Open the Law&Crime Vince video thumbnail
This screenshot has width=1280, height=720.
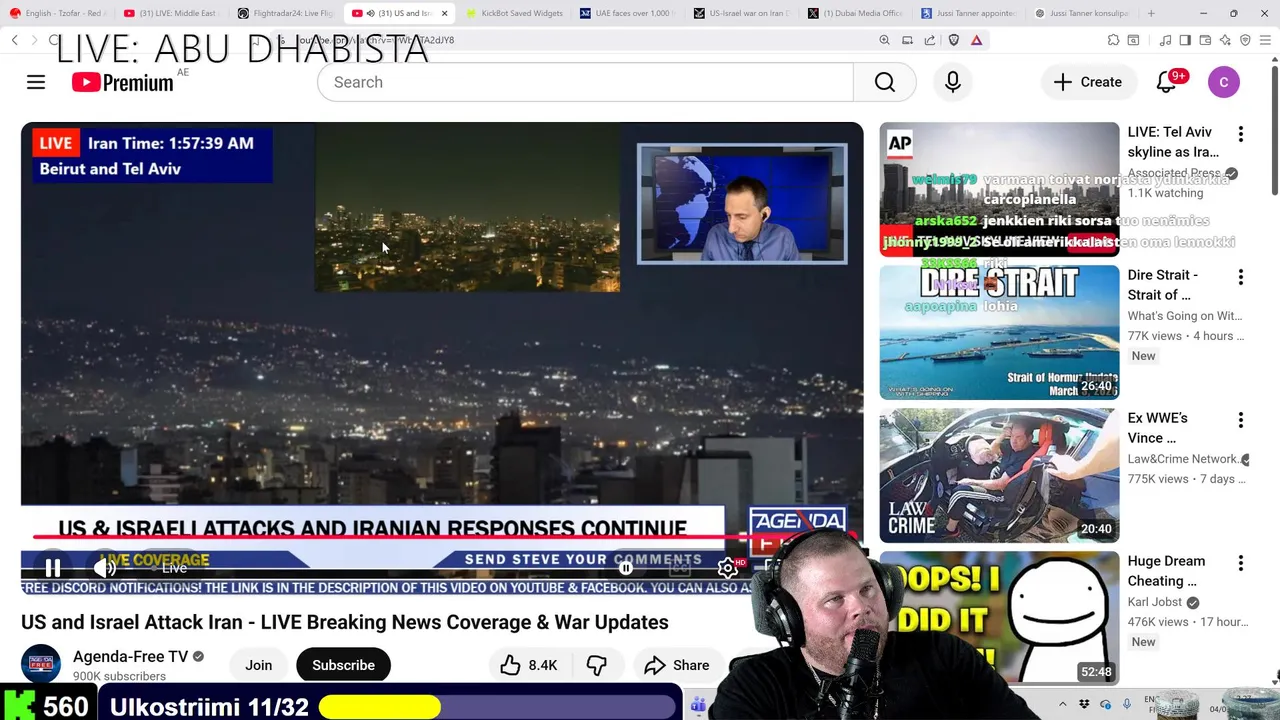[x=999, y=475]
